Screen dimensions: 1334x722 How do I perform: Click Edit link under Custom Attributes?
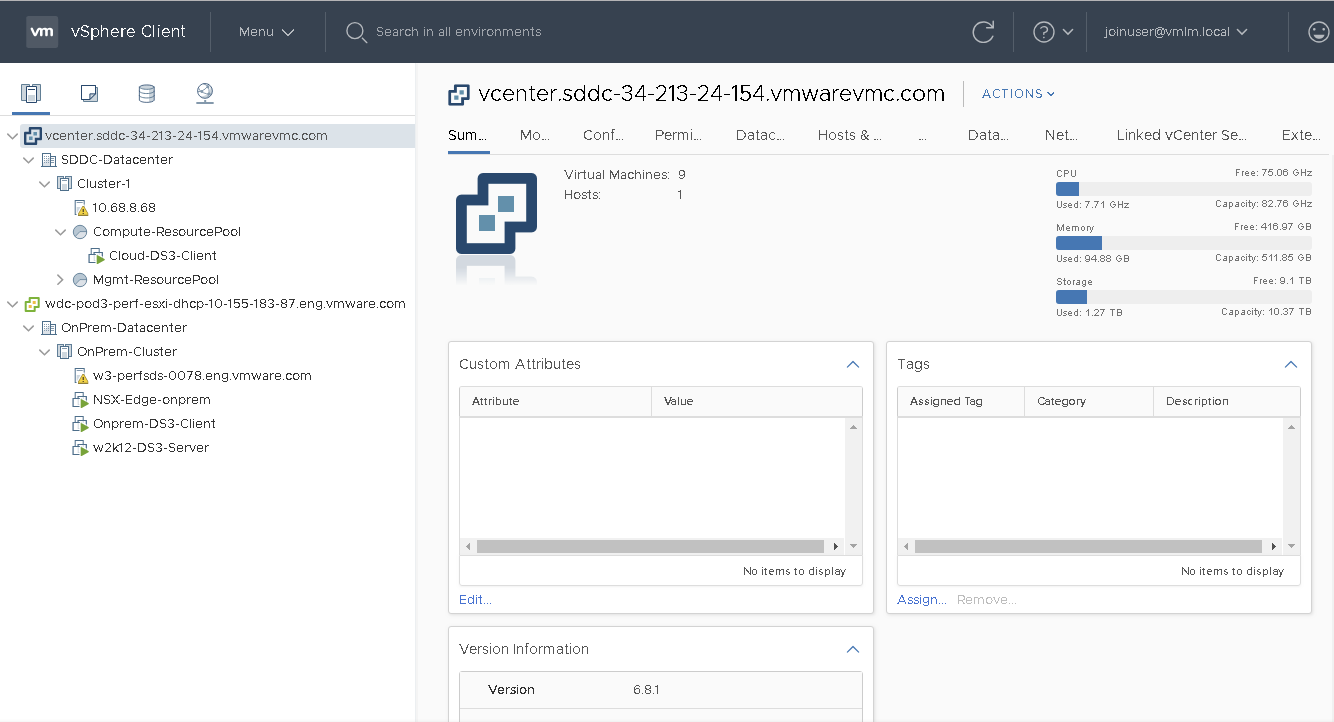(x=475, y=600)
